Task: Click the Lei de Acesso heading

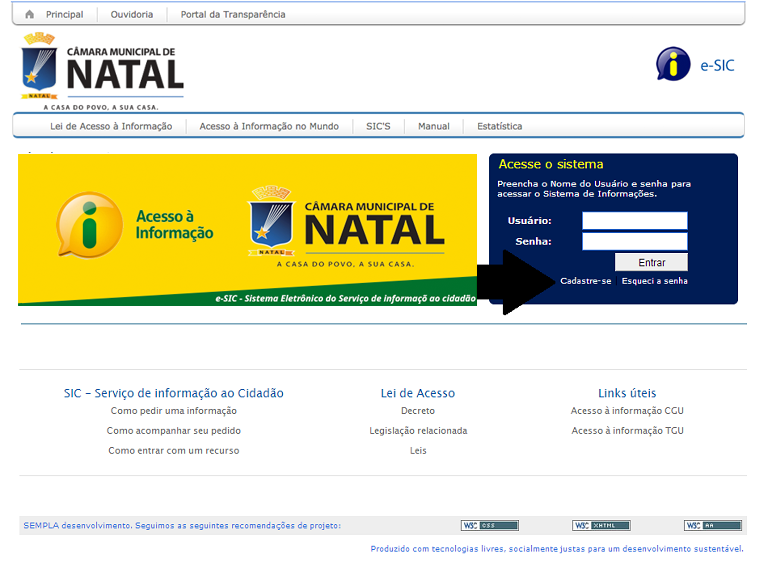Action: click(418, 393)
